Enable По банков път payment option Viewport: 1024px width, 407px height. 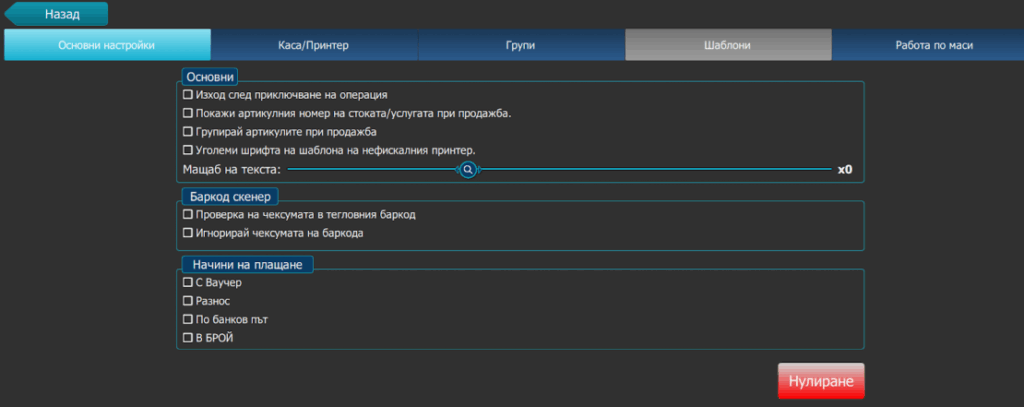(188, 319)
